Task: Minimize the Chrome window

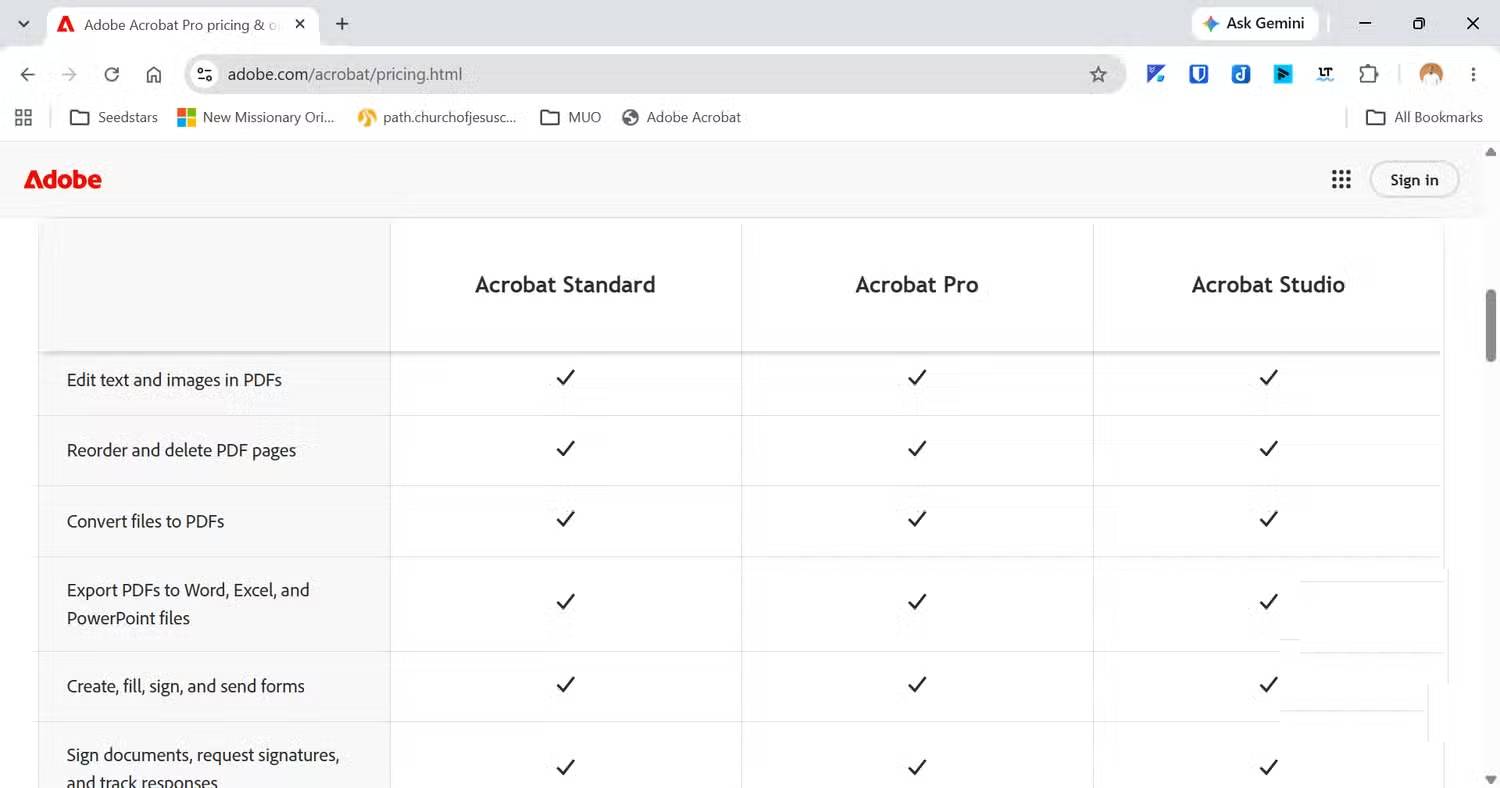Action: [x=1366, y=24]
